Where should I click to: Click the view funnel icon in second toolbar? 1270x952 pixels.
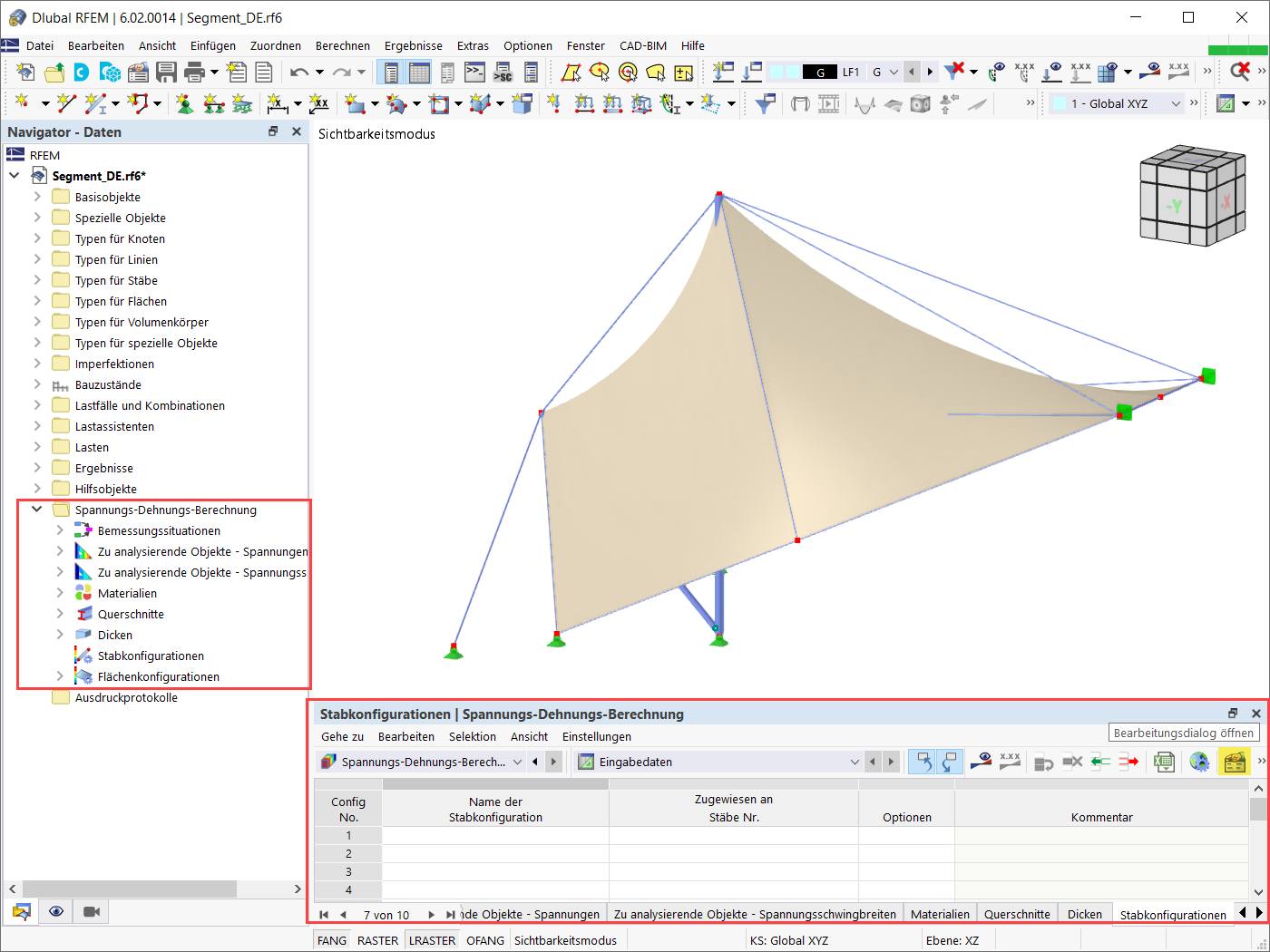click(766, 104)
